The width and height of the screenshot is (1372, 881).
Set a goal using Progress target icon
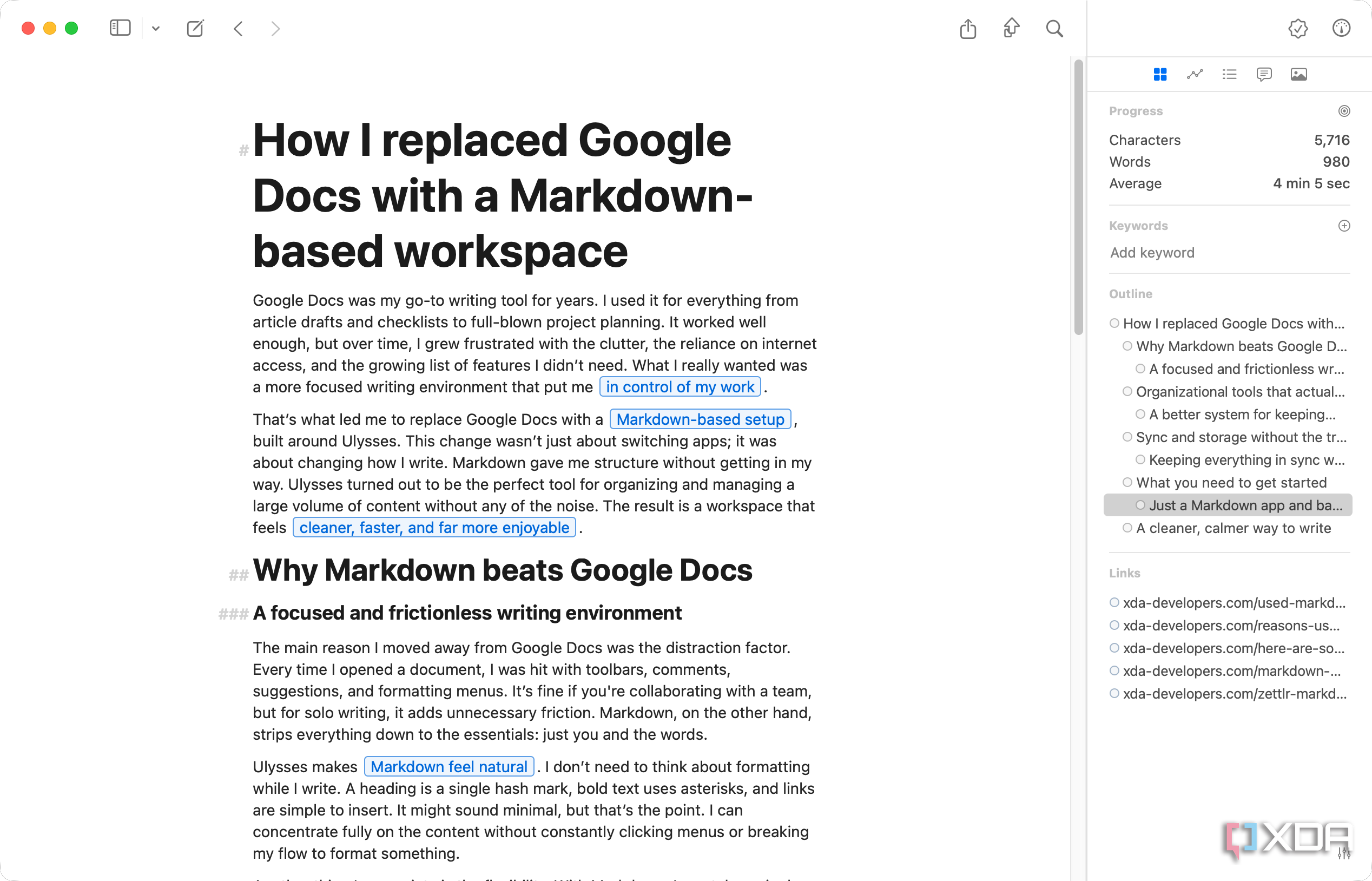pos(1344,111)
